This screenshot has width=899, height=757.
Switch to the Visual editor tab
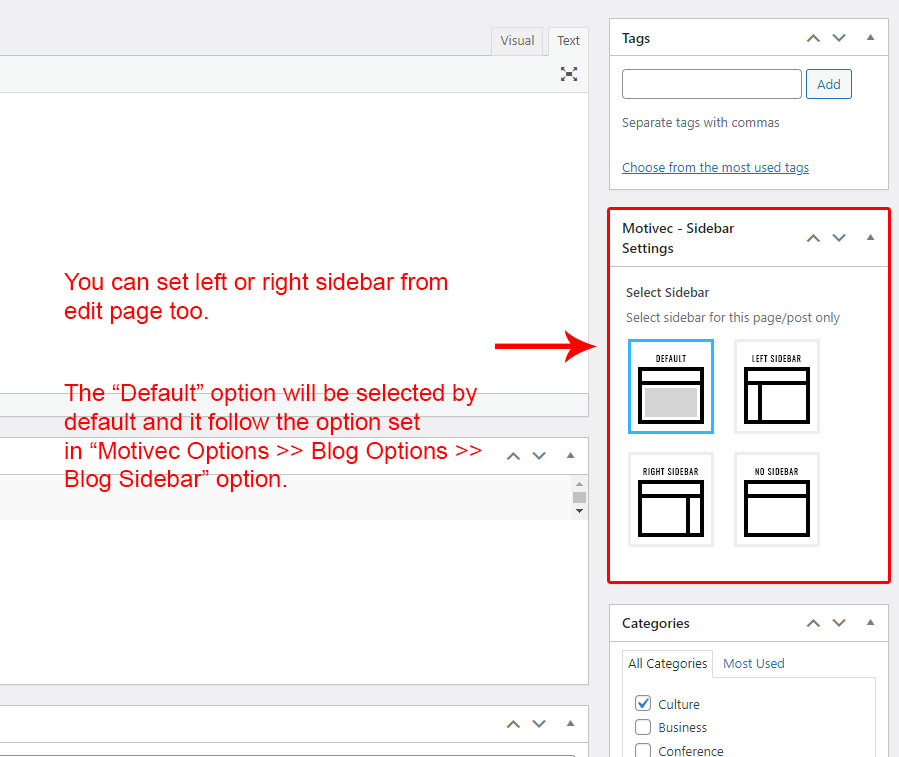[x=517, y=41]
